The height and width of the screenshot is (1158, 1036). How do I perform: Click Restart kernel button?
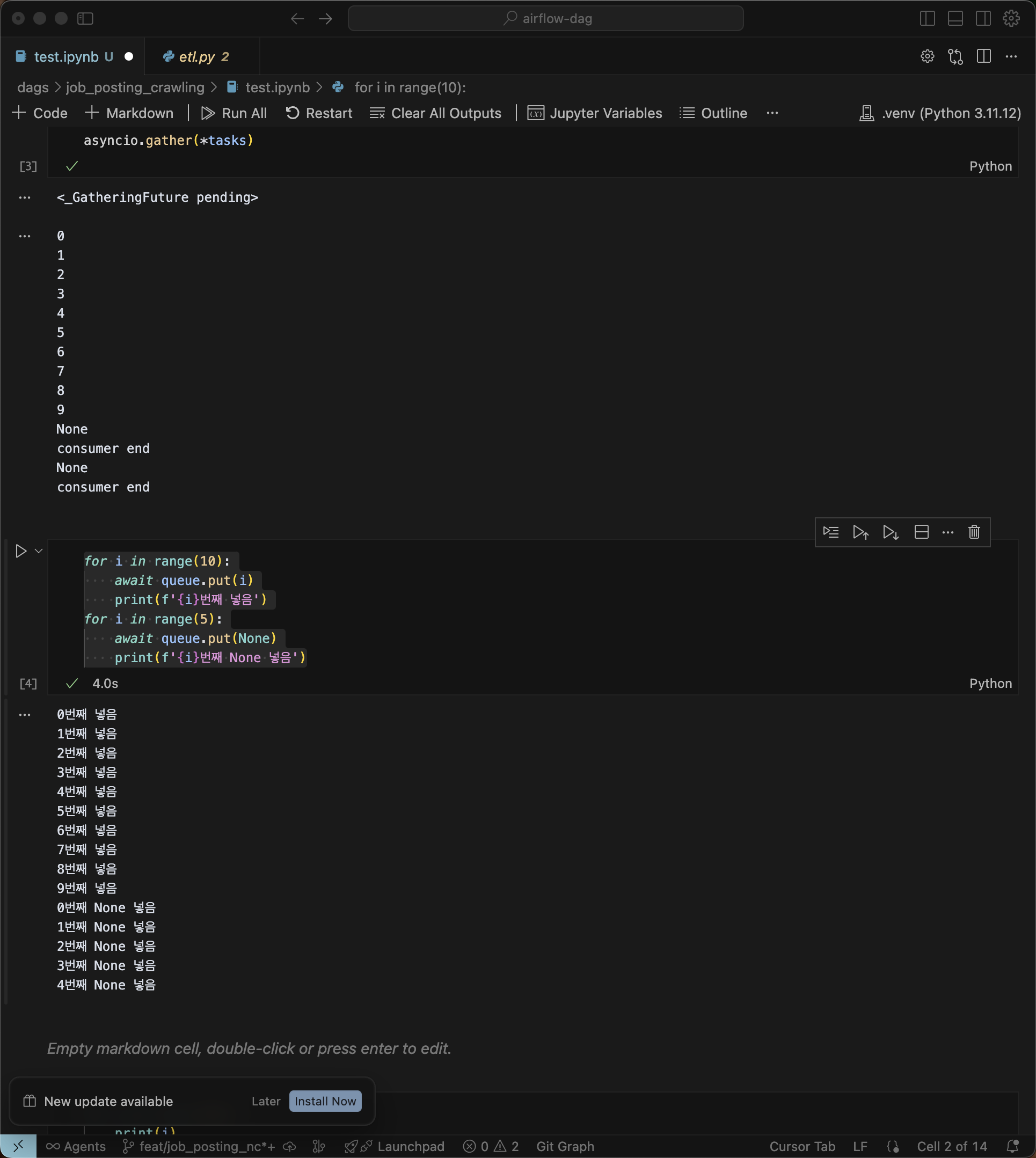tap(319, 113)
